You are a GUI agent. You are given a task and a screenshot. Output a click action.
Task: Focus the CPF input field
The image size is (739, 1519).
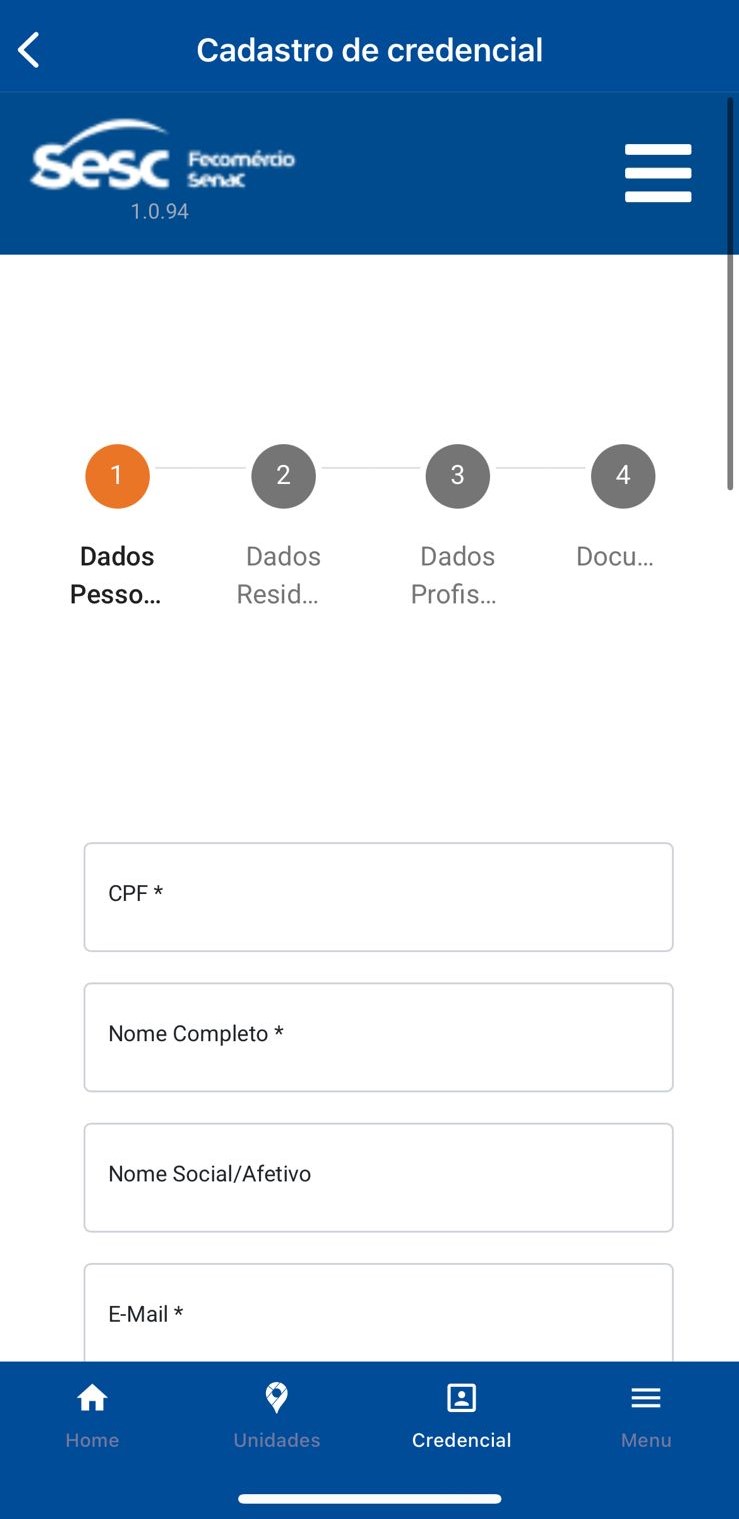pos(378,897)
